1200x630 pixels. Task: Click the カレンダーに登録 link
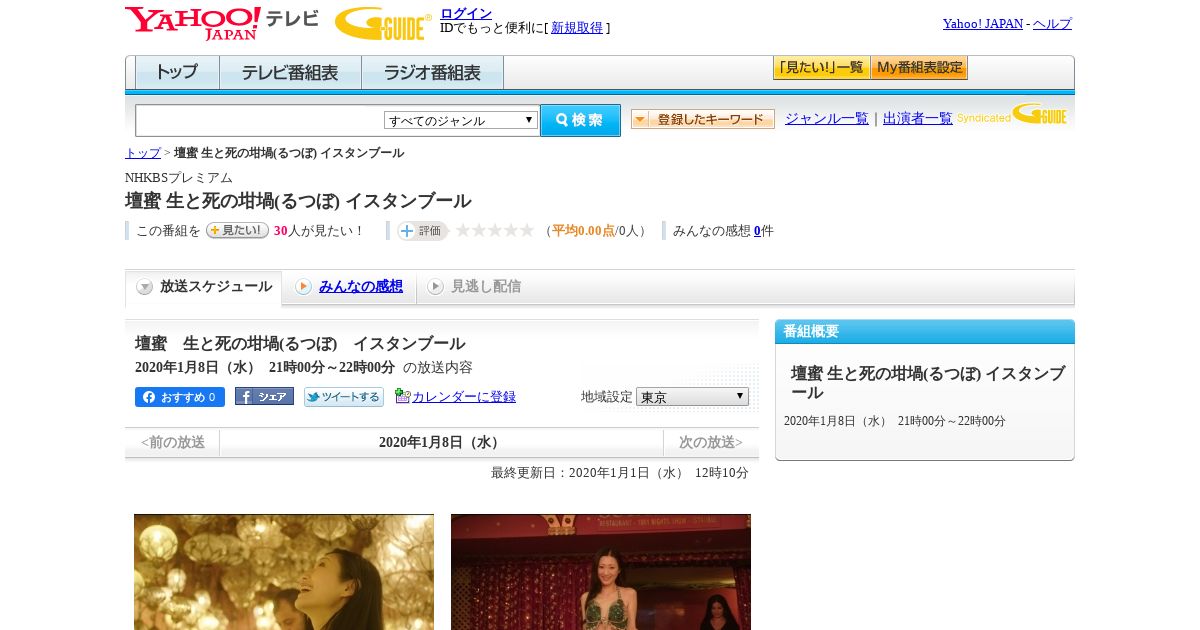click(464, 397)
